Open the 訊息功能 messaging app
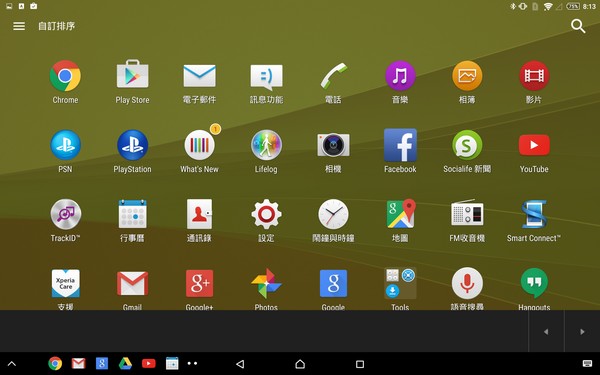This screenshot has height=375, width=600. point(266,77)
